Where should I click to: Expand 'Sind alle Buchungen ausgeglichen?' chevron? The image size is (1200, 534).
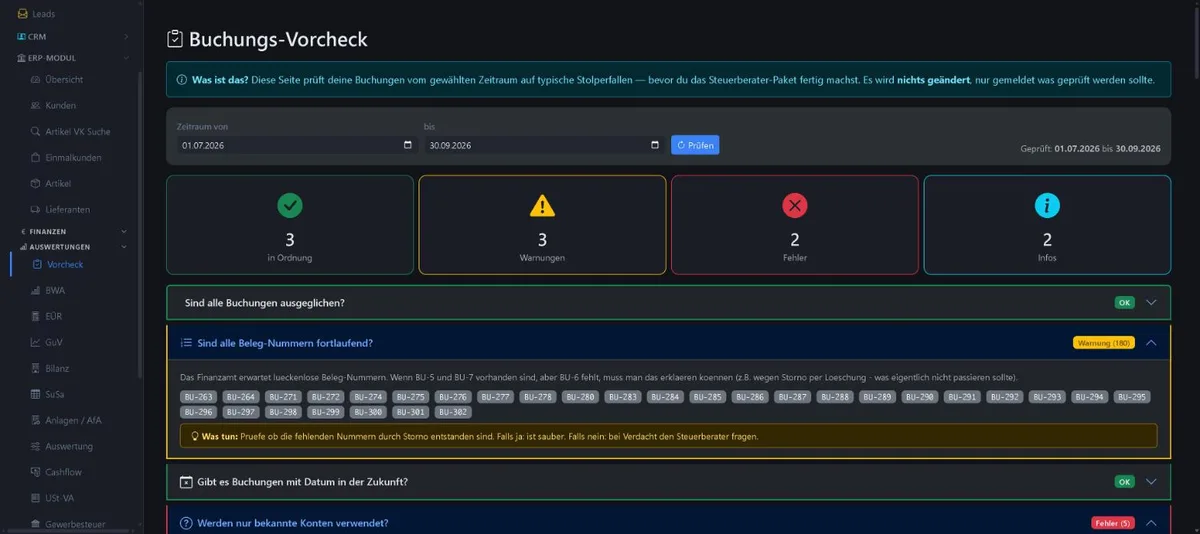[x=1151, y=302]
